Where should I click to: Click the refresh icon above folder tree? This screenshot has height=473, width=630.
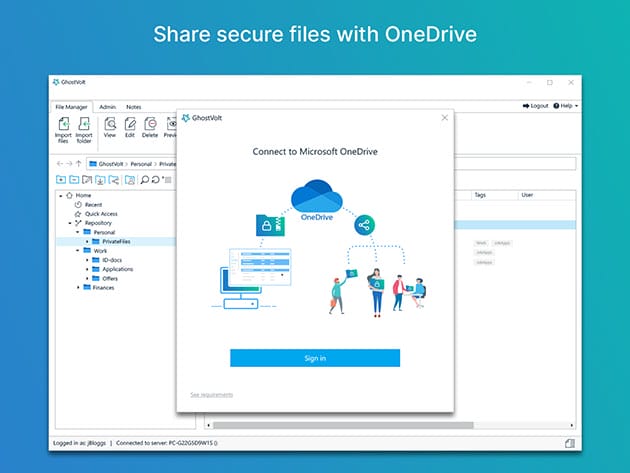156,180
